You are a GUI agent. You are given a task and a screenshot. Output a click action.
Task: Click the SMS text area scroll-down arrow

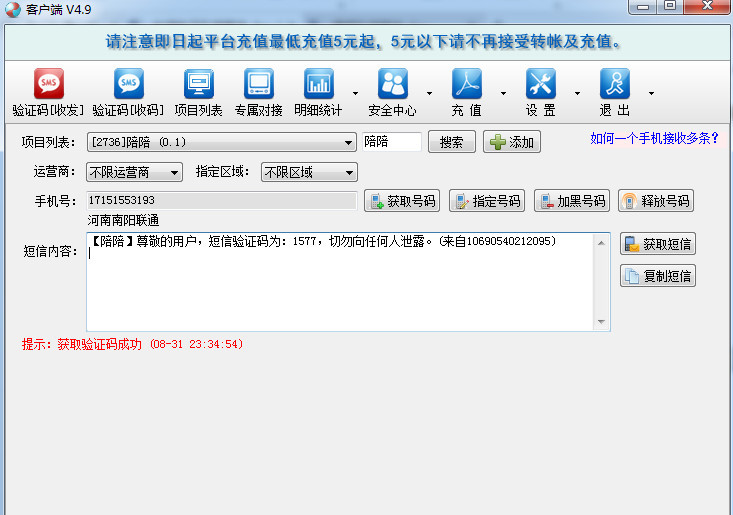pyautogui.click(x=601, y=322)
